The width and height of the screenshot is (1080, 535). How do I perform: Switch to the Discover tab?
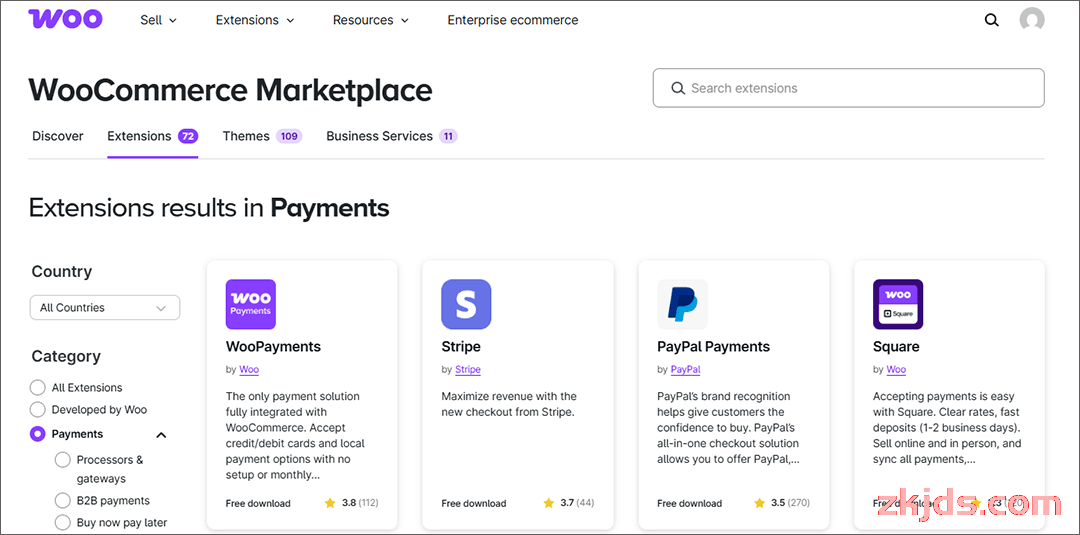coord(58,136)
